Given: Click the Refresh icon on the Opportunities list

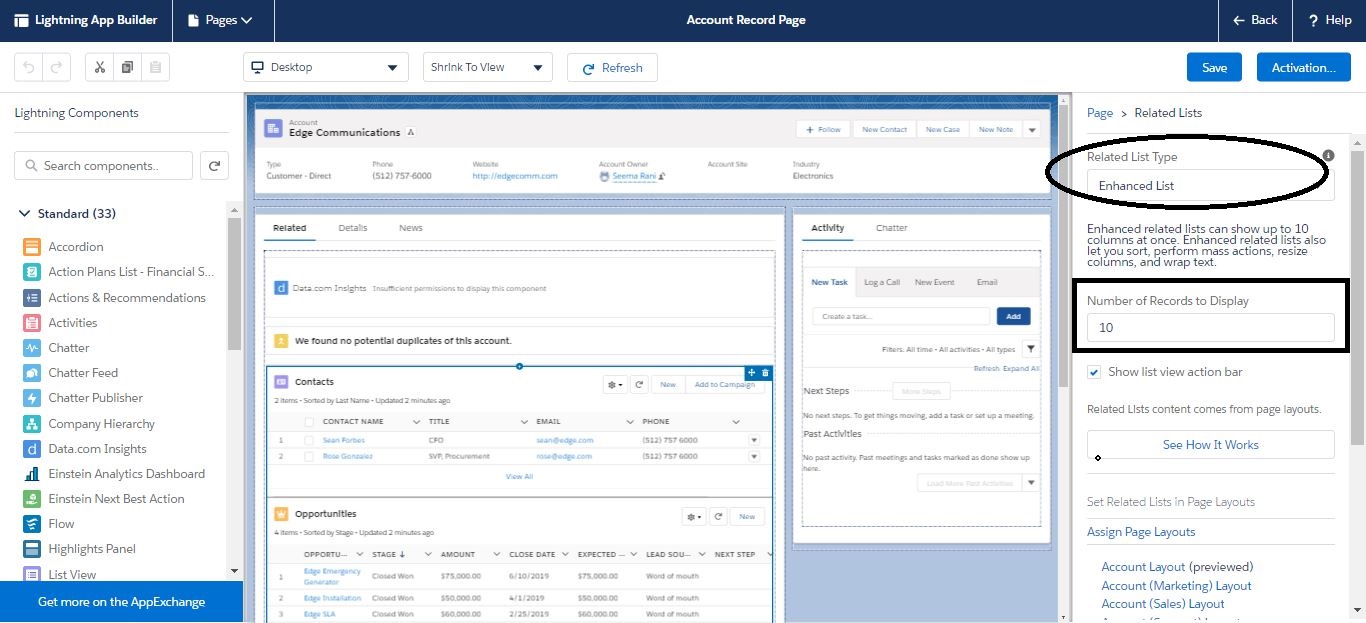Looking at the screenshot, I should click(x=716, y=516).
